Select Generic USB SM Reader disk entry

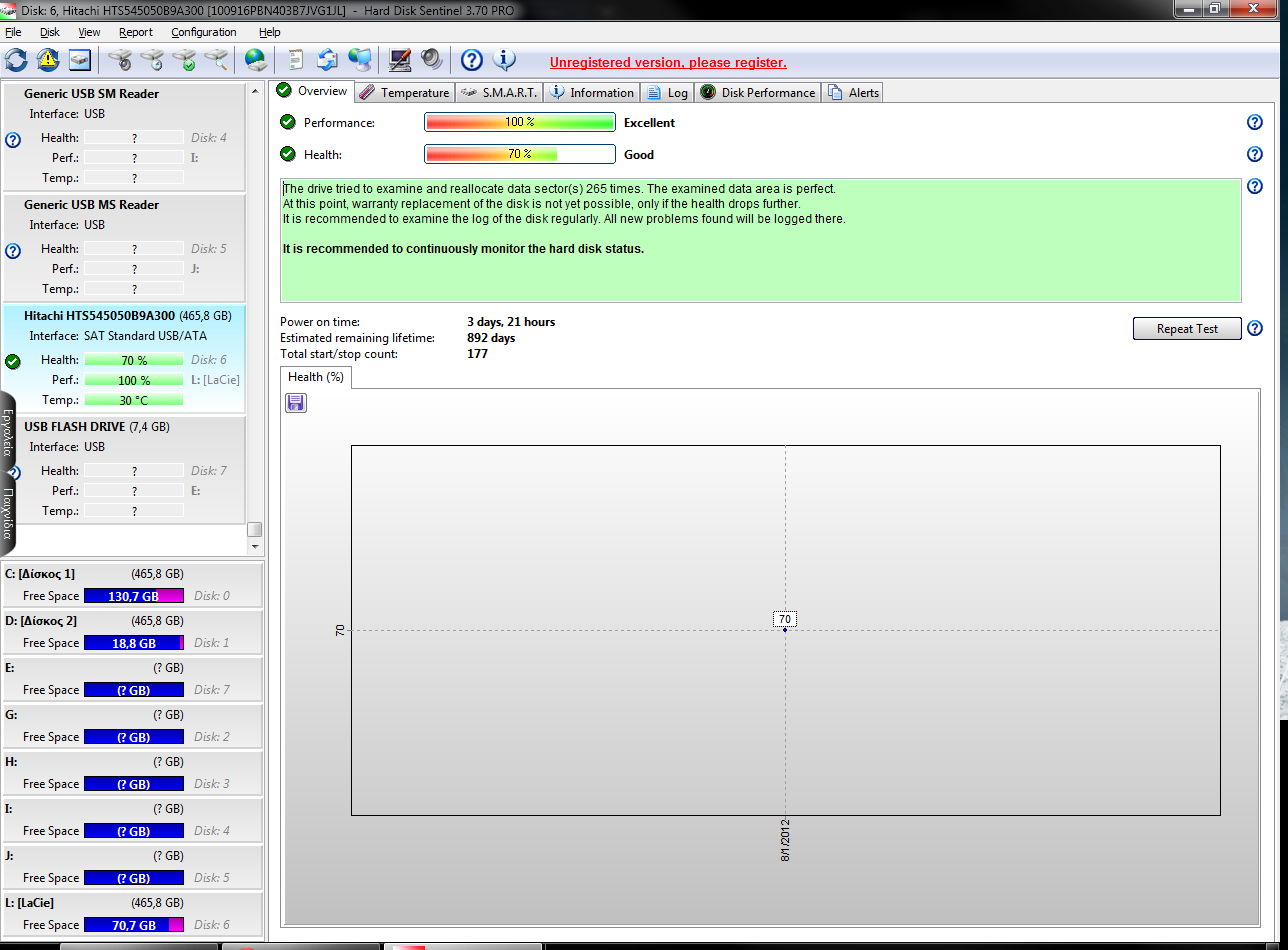point(124,138)
